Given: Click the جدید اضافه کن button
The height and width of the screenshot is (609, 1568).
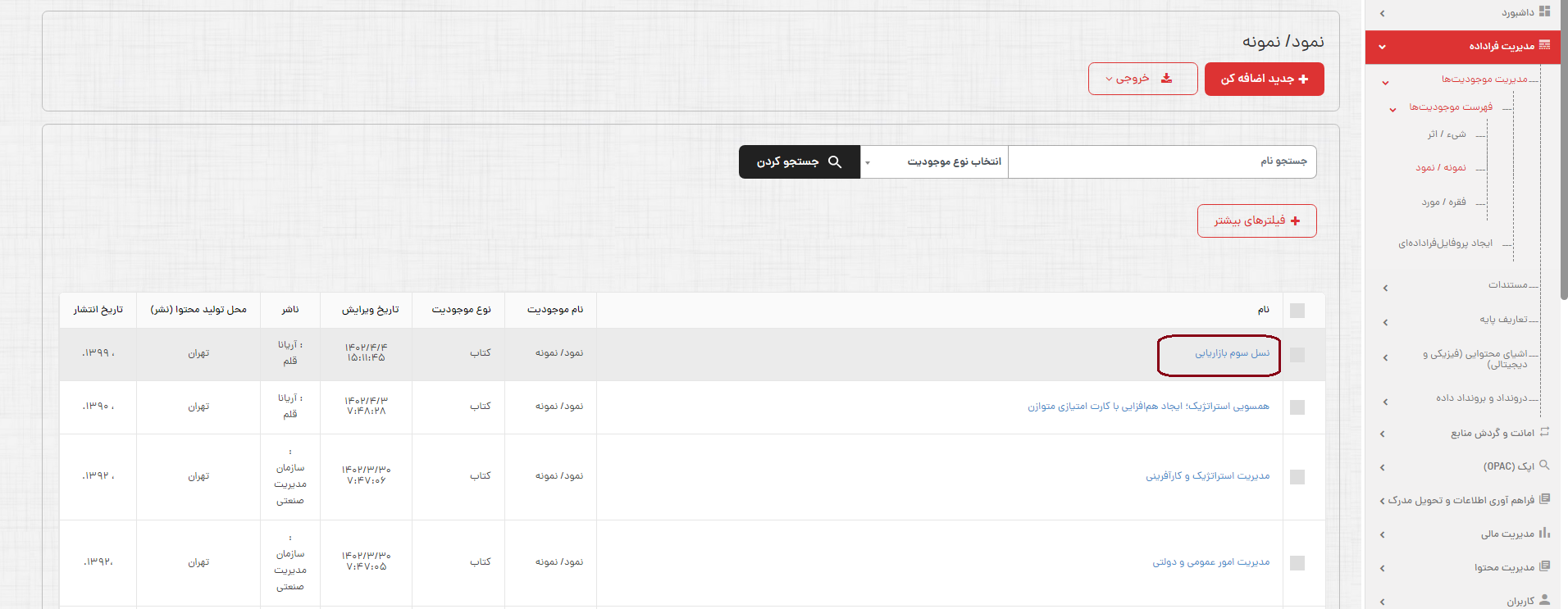Looking at the screenshot, I should (x=1264, y=80).
